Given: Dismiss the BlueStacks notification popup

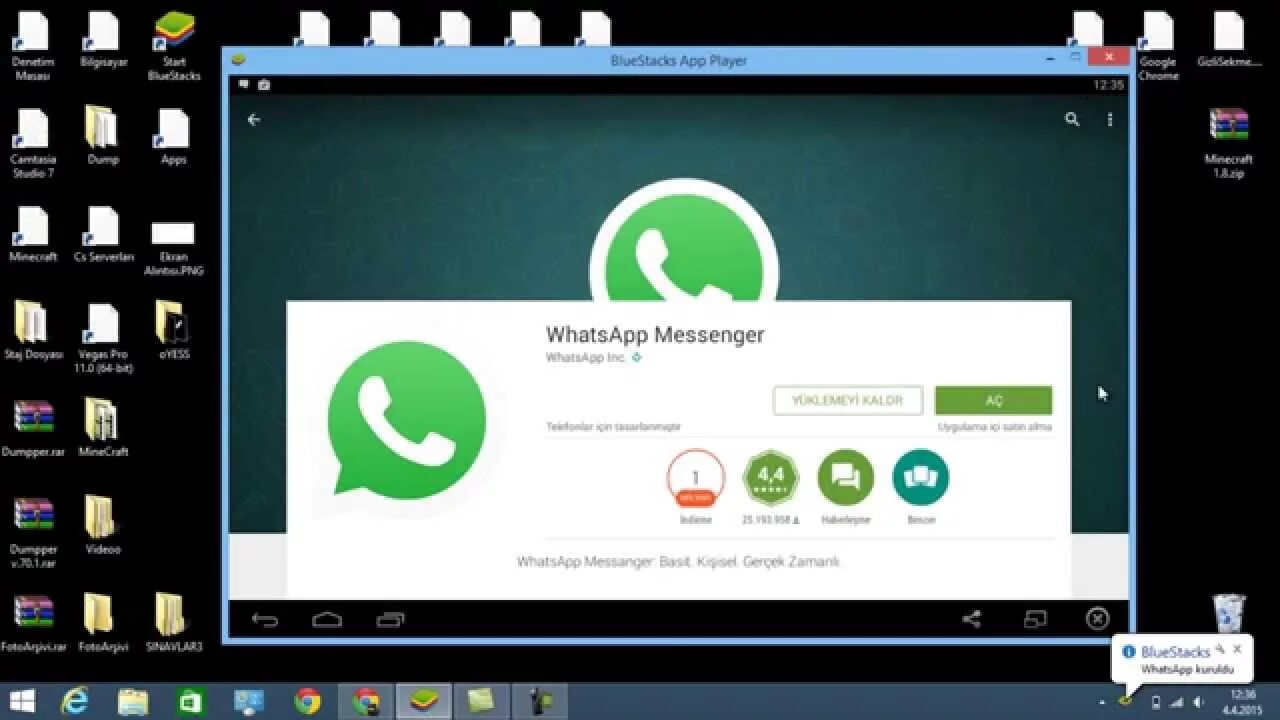Looking at the screenshot, I should (x=1237, y=649).
